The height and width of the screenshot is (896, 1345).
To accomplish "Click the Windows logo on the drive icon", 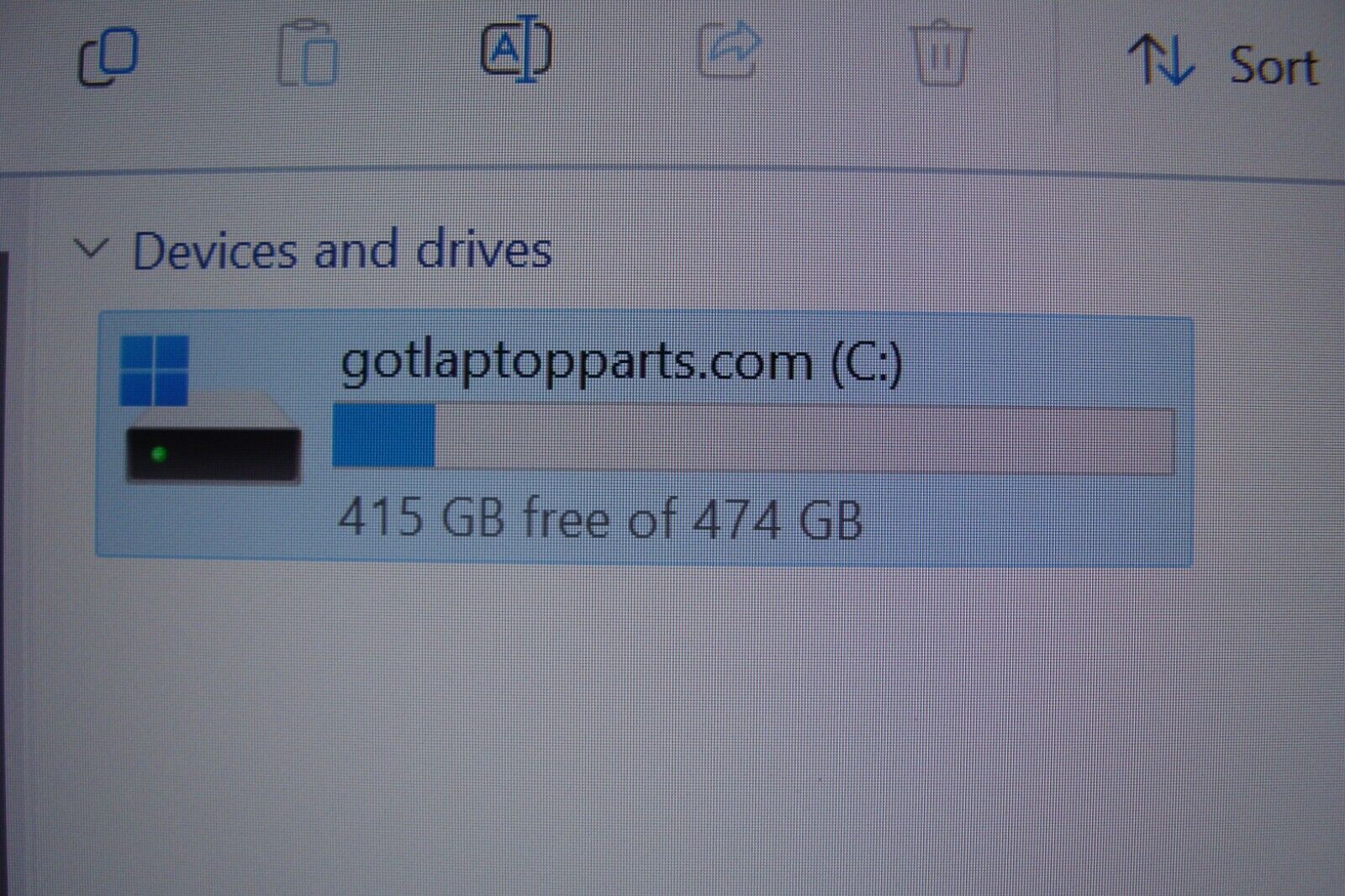I will [154, 370].
